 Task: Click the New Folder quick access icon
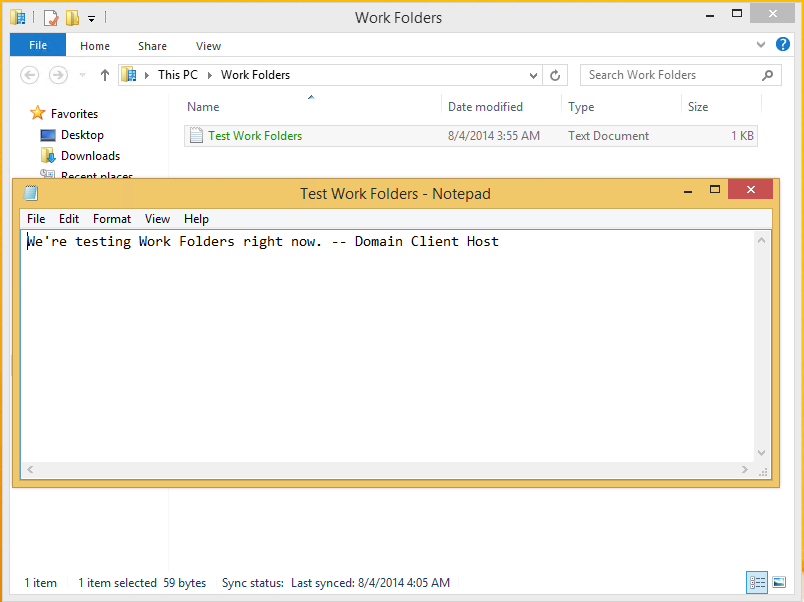pyautogui.click(x=72, y=18)
